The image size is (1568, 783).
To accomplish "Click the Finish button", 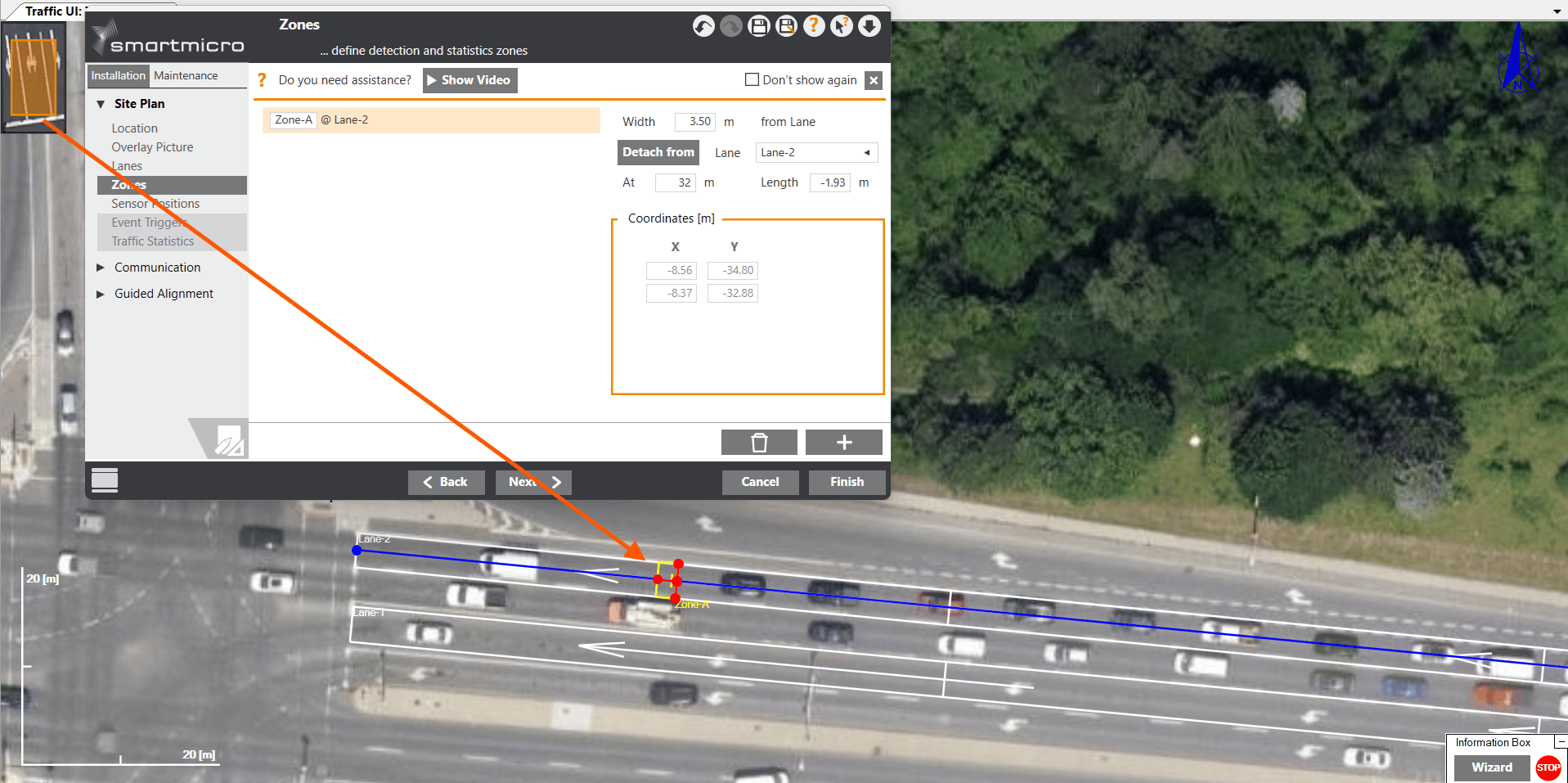I will [x=847, y=482].
